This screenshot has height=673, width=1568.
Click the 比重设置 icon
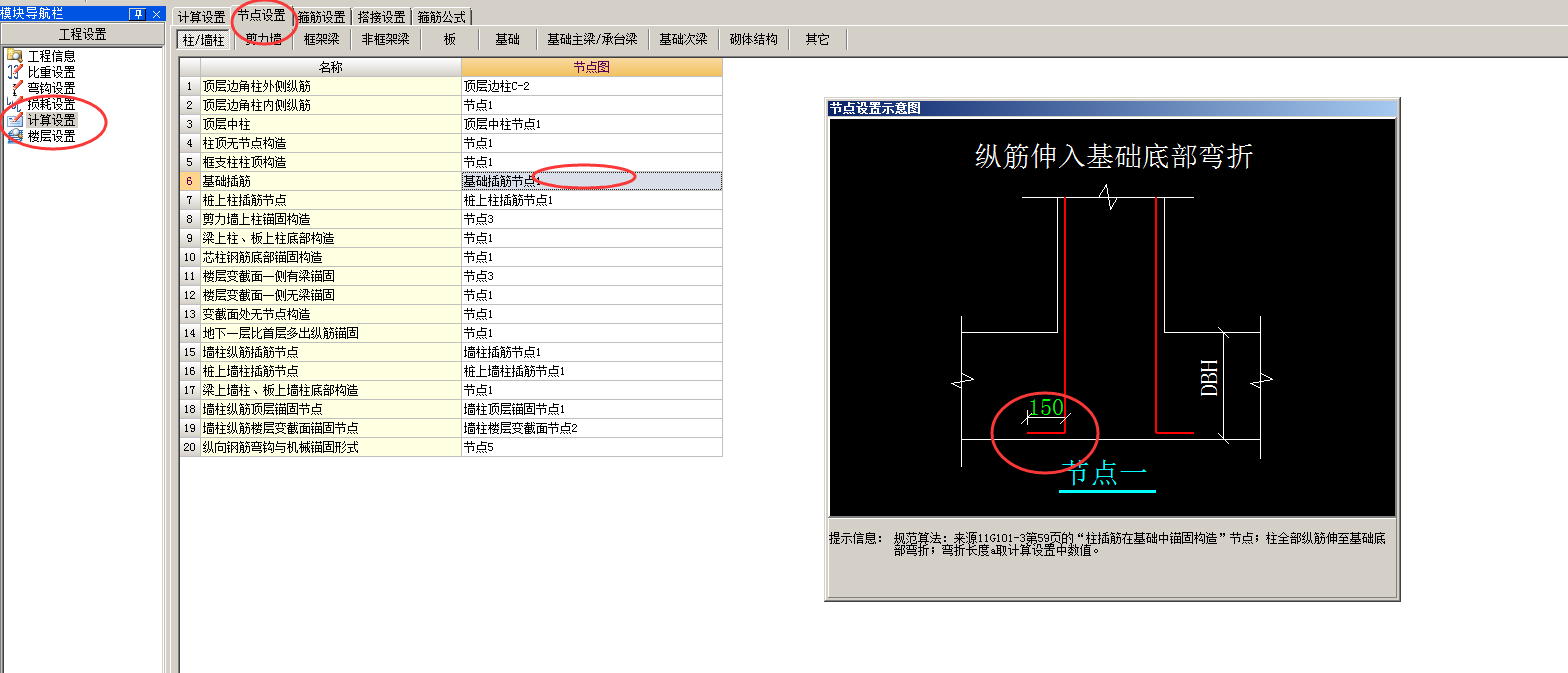tap(14, 72)
